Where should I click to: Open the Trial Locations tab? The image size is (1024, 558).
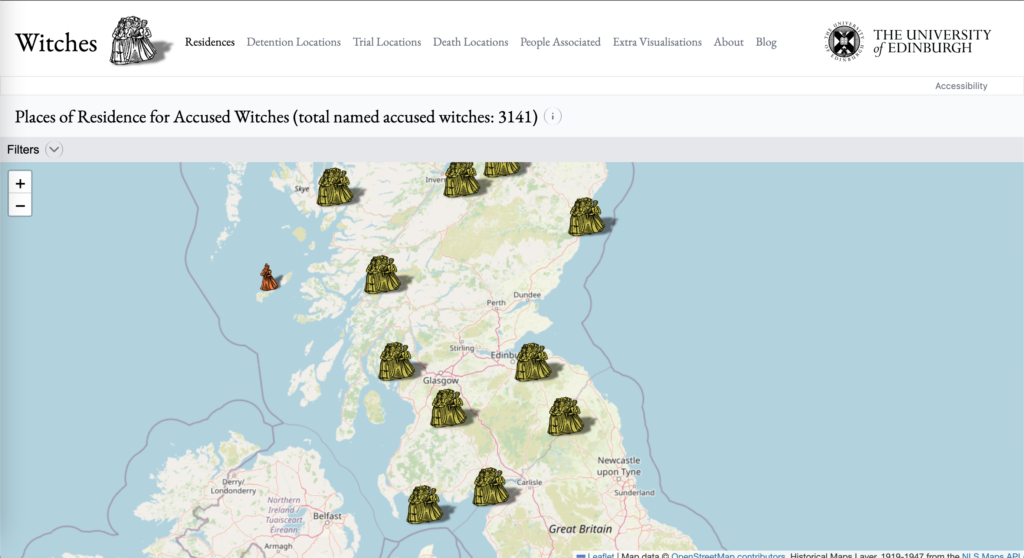pos(387,42)
